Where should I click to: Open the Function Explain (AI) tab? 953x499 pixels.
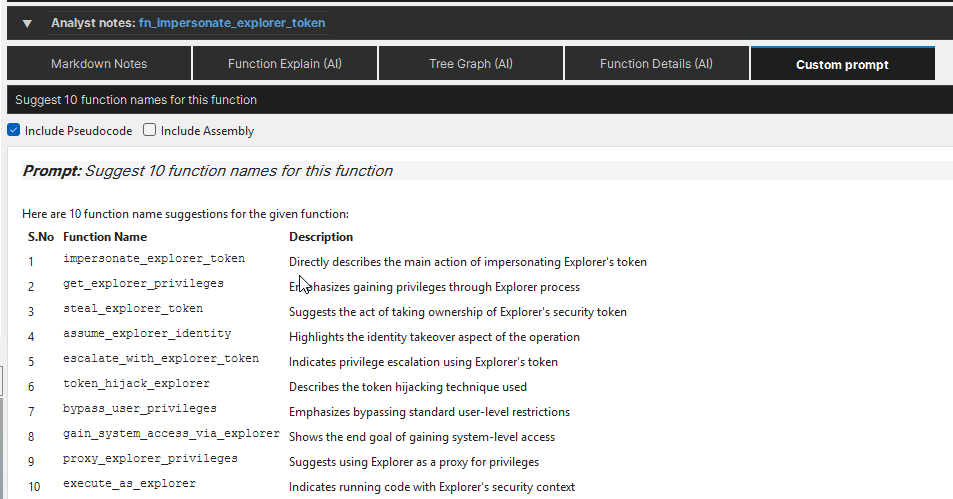pyautogui.click(x=284, y=64)
